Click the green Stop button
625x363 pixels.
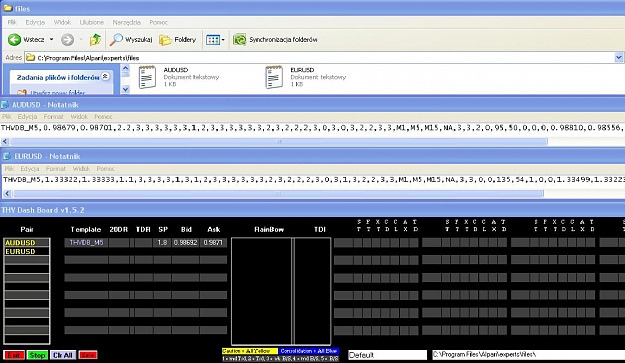point(37,355)
